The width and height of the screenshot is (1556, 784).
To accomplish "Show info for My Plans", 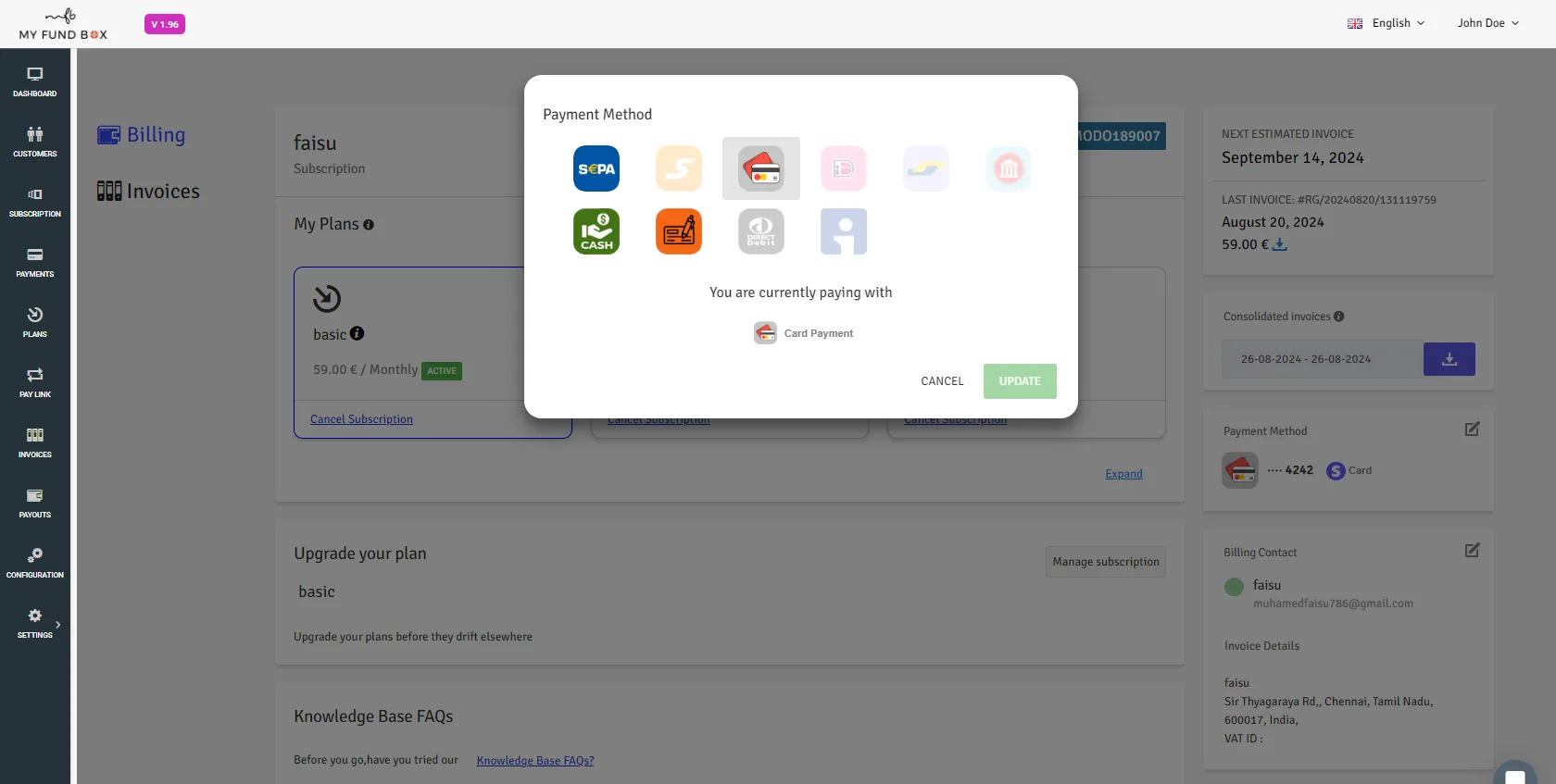I will tap(369, 225).
